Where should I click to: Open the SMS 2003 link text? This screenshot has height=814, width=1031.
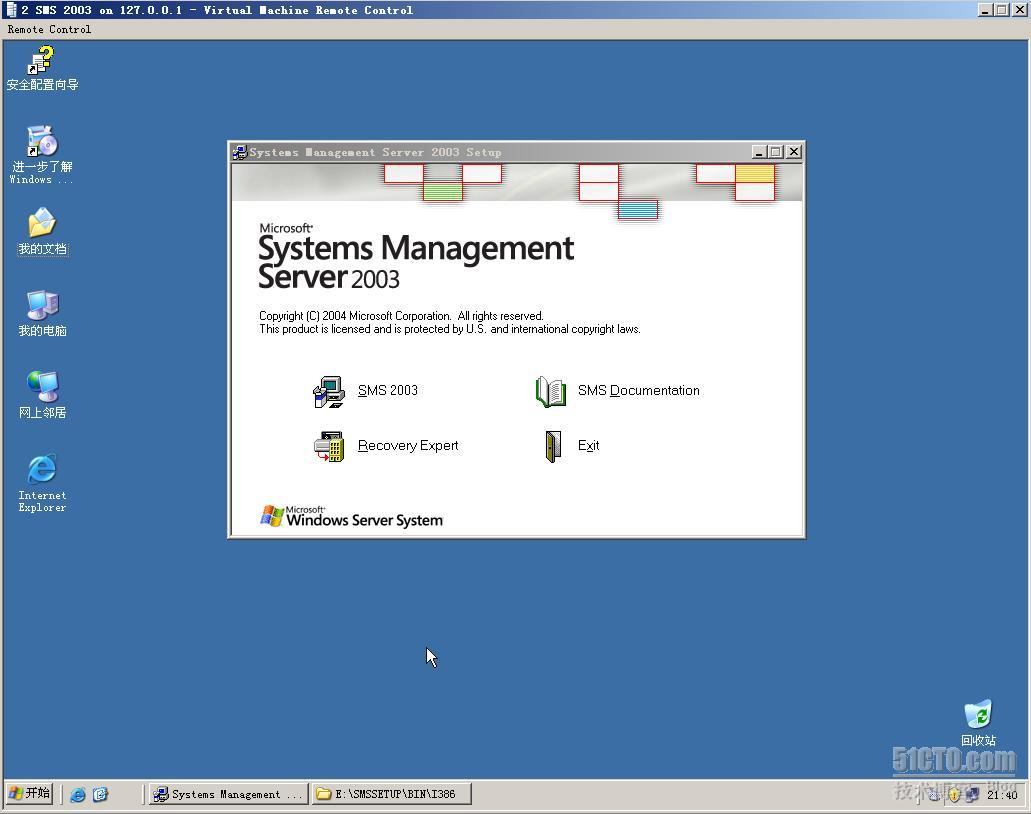coord(388,391)
